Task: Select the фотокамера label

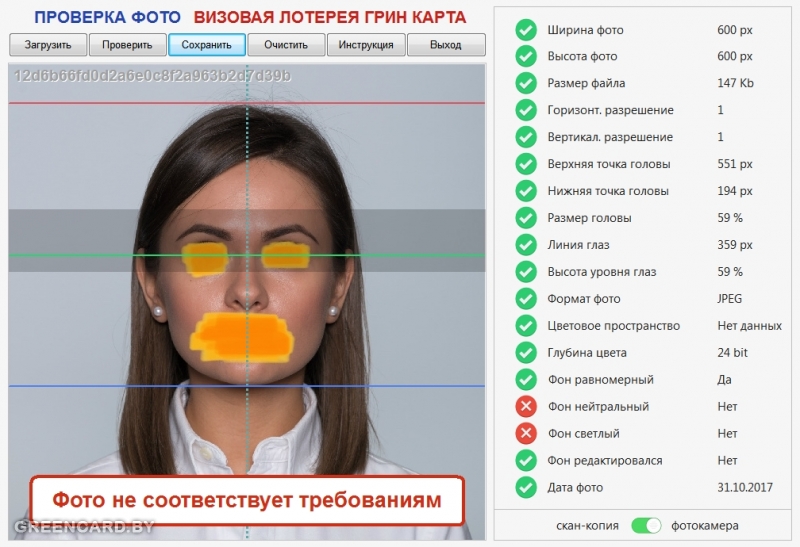Action: tap(705, 526)
